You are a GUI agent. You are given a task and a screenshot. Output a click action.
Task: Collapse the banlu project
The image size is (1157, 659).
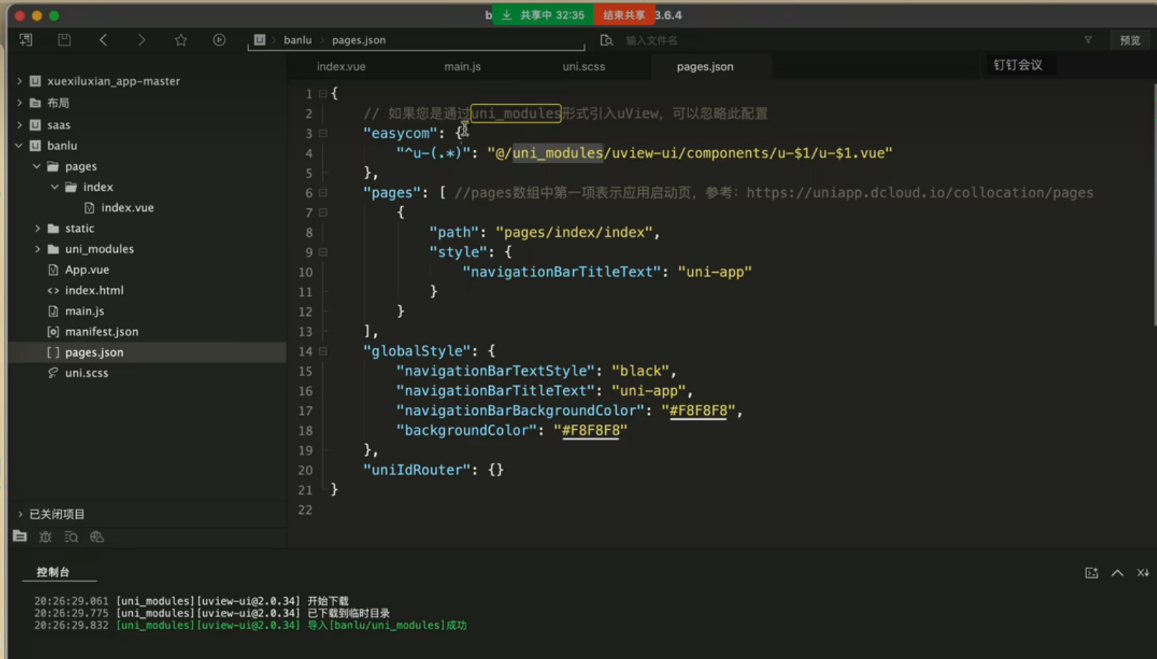(20, 145)
